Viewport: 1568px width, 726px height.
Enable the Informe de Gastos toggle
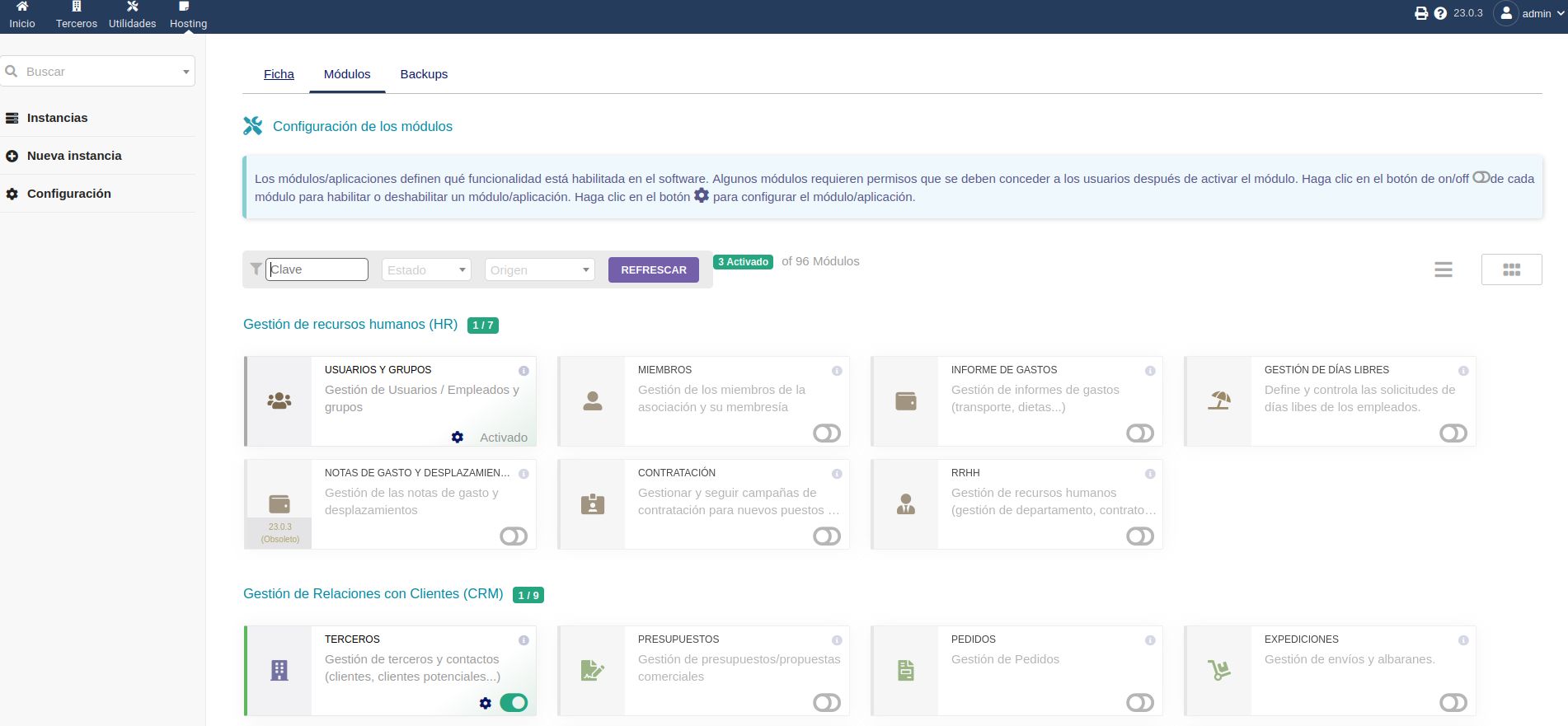1140,433
